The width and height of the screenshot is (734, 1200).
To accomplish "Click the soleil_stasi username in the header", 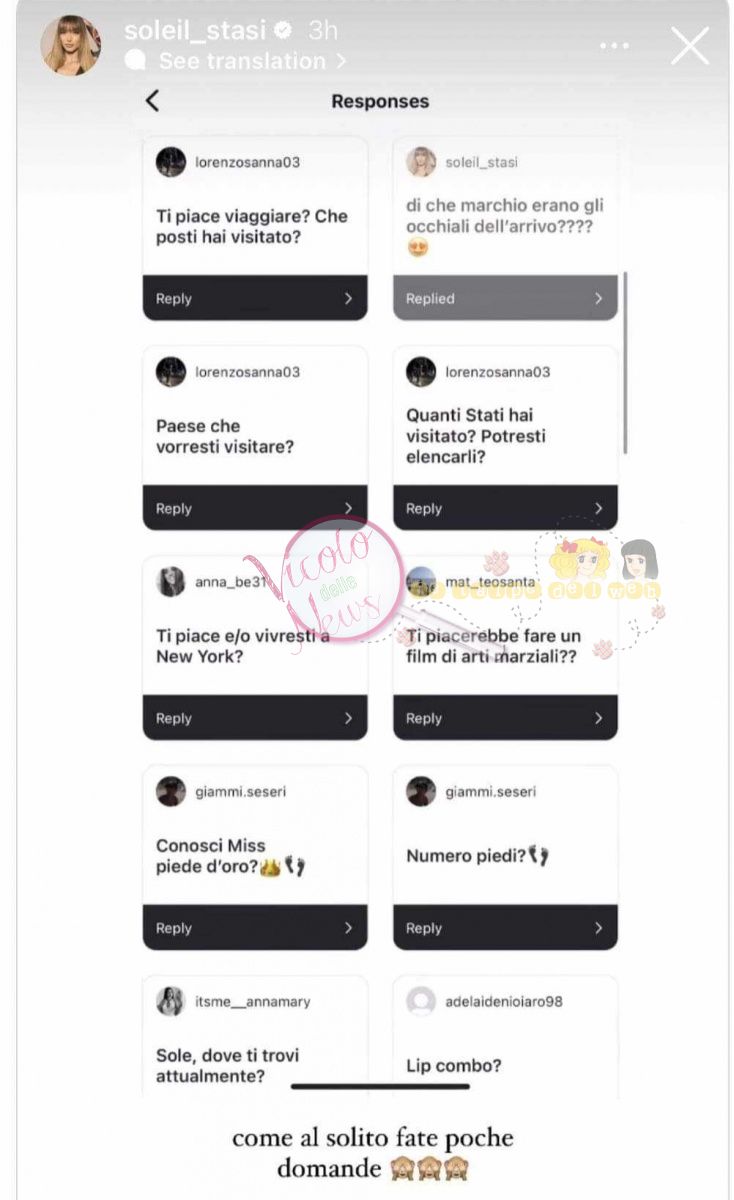I will pos(196,31).
